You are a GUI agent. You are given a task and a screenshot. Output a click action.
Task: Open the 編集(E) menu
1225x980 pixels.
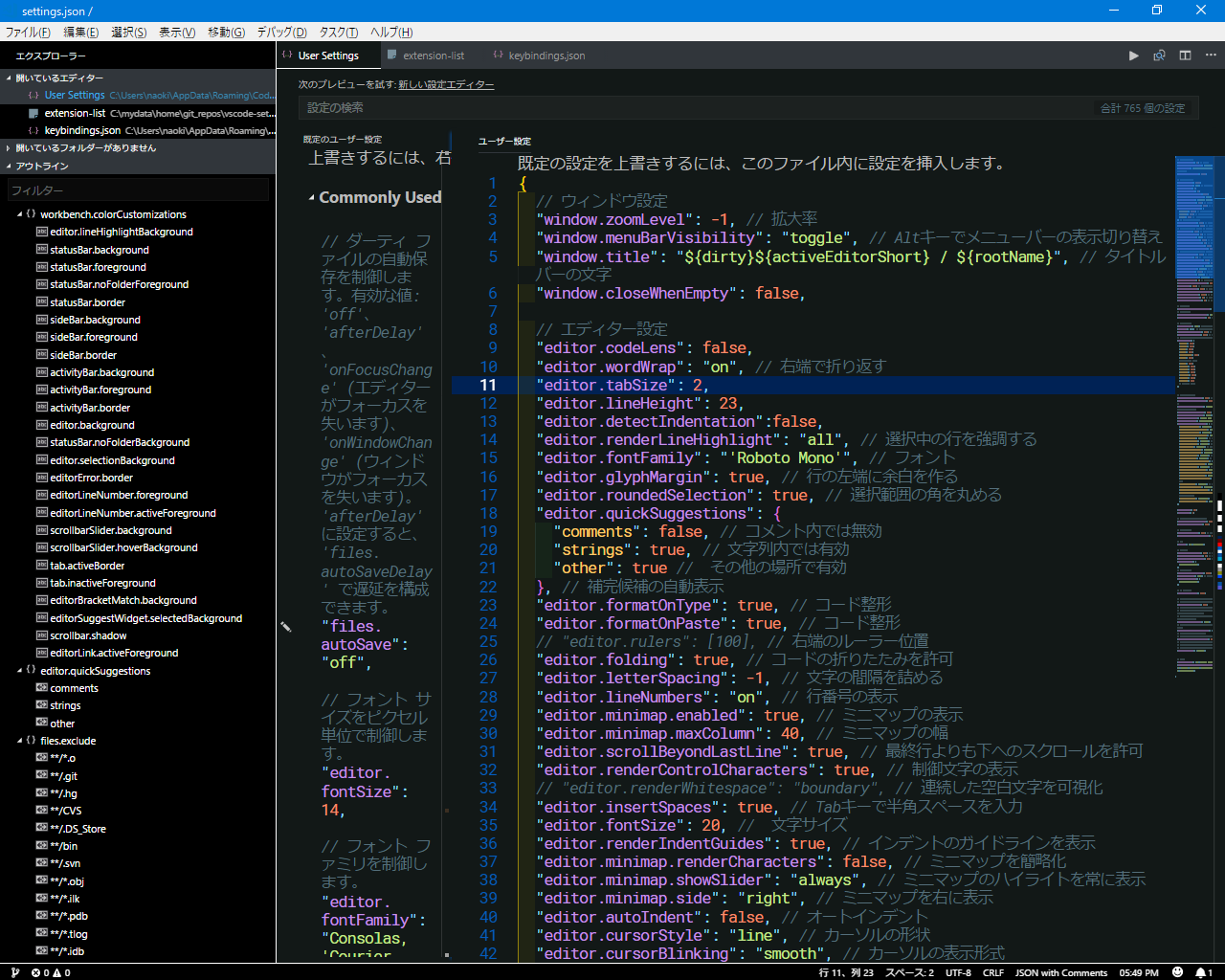pyautogui.click(x=81, y=32)
